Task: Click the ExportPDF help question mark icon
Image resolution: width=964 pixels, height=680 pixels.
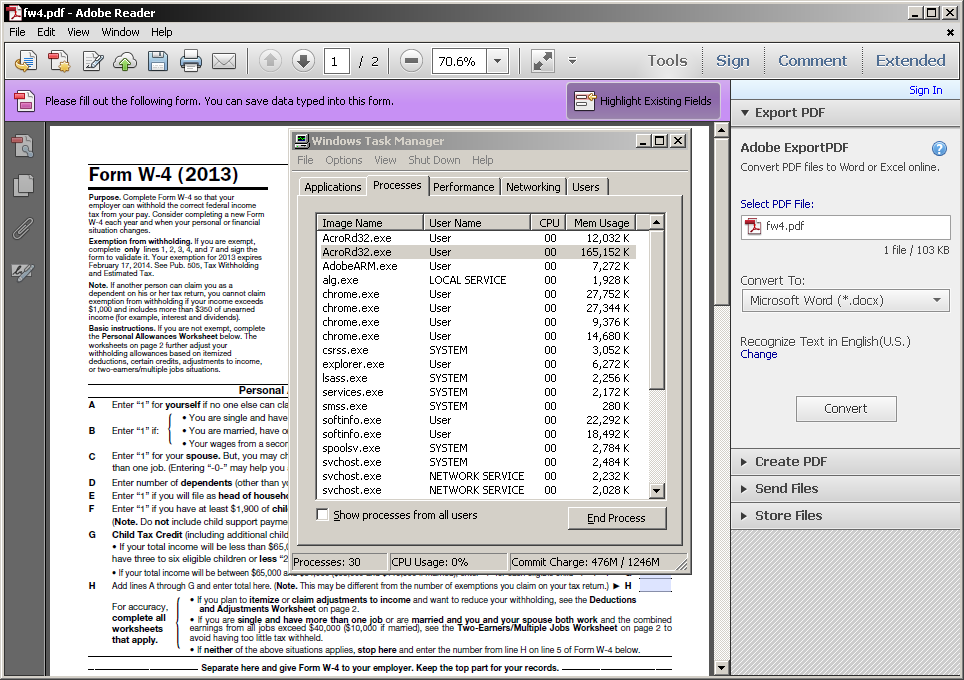Action: pyautogui.click(x=939, y=148)
